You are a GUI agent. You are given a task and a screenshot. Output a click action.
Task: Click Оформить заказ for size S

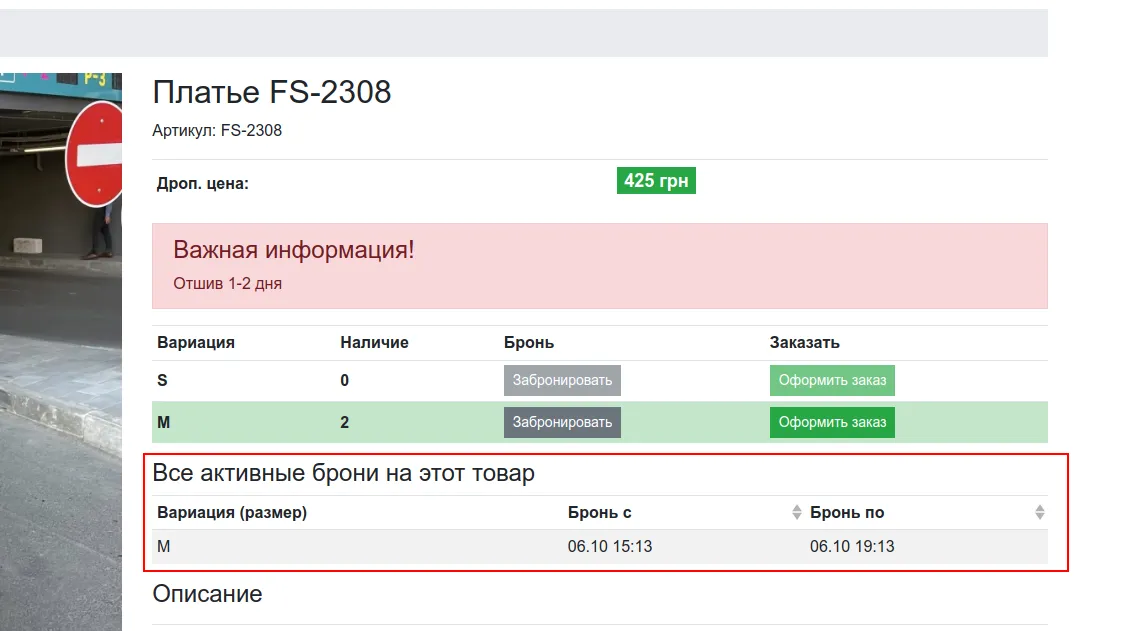click(832, 380)
